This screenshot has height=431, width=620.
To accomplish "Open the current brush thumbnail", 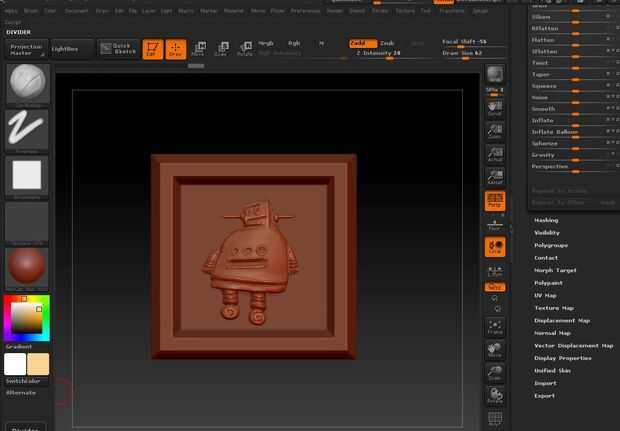I will [27, 83].
